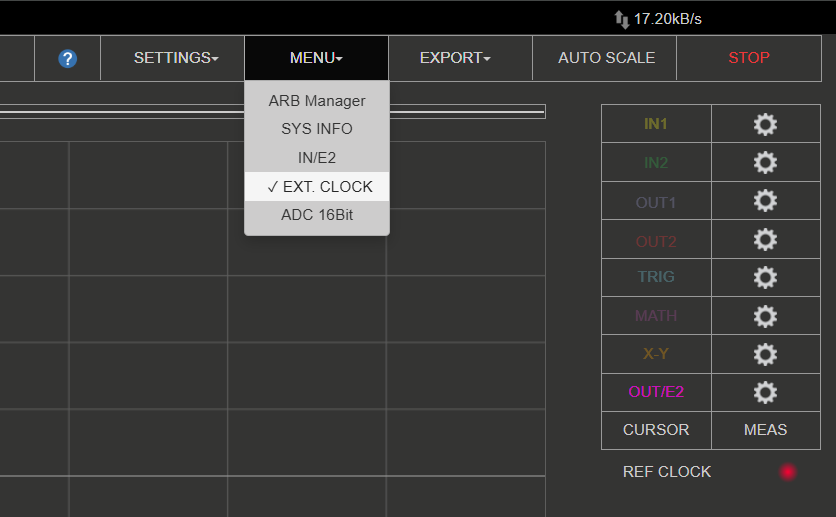Toggle the OUT2 channel
This screenshot has height=517, width=836.
(x=656, y=241)
